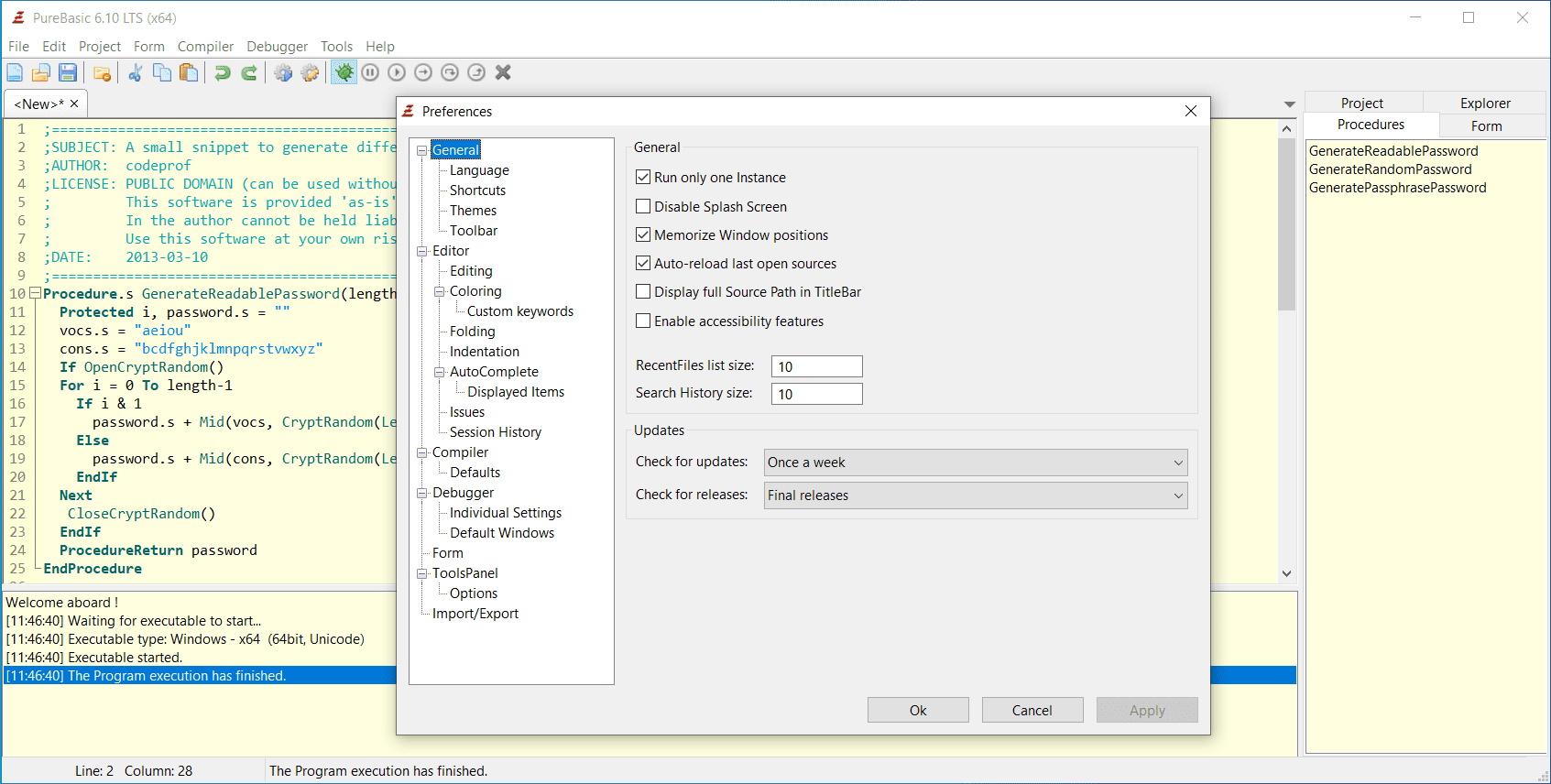Toggle Memorize Window positions checkbox
Image resolution: width=1551 pixels, height=784 pixels.
pyautogui.click(x=643, y=235)
